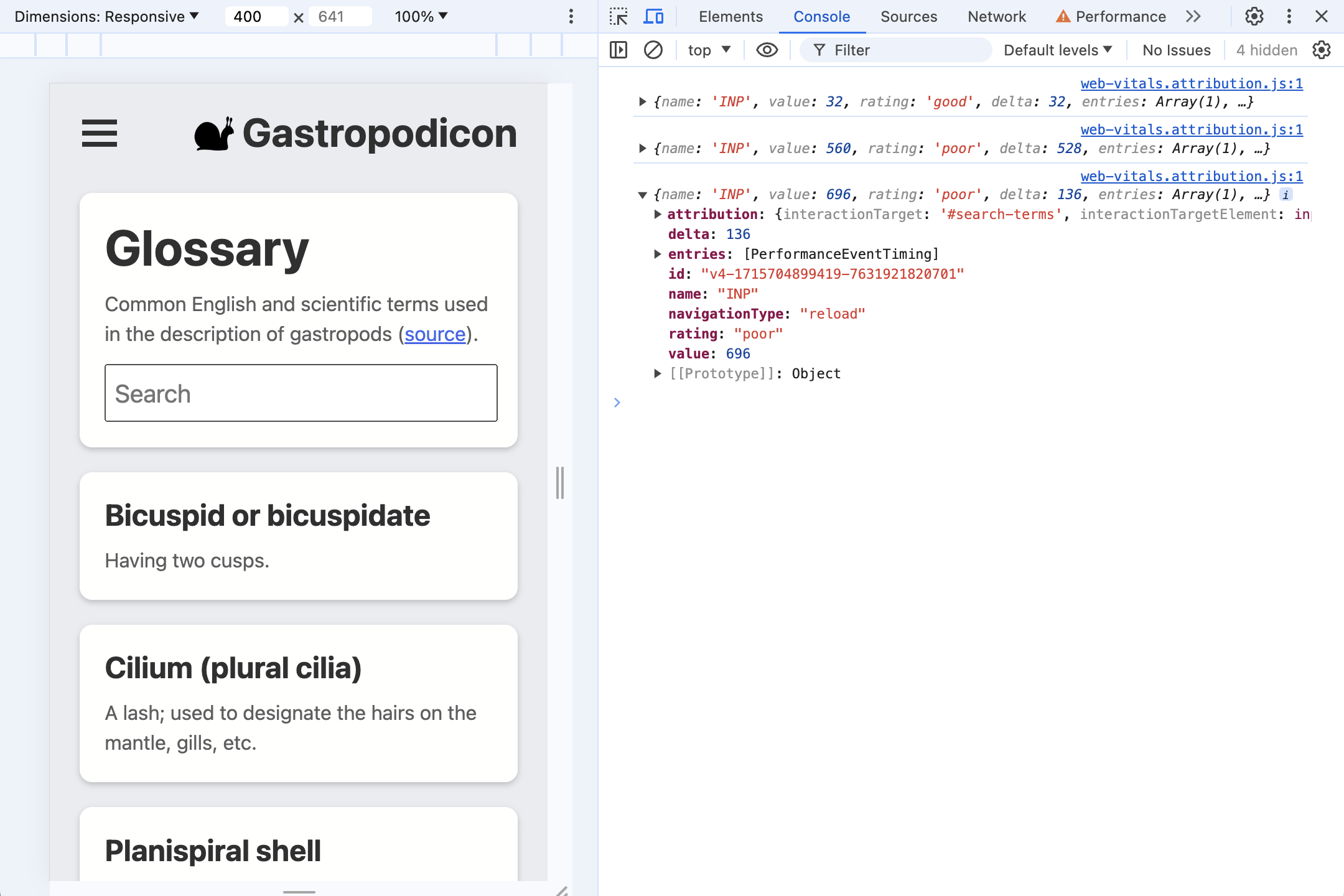Select the Console tab in DevTools
This screenshot has height=896, width=1344.
pos(821,17)
